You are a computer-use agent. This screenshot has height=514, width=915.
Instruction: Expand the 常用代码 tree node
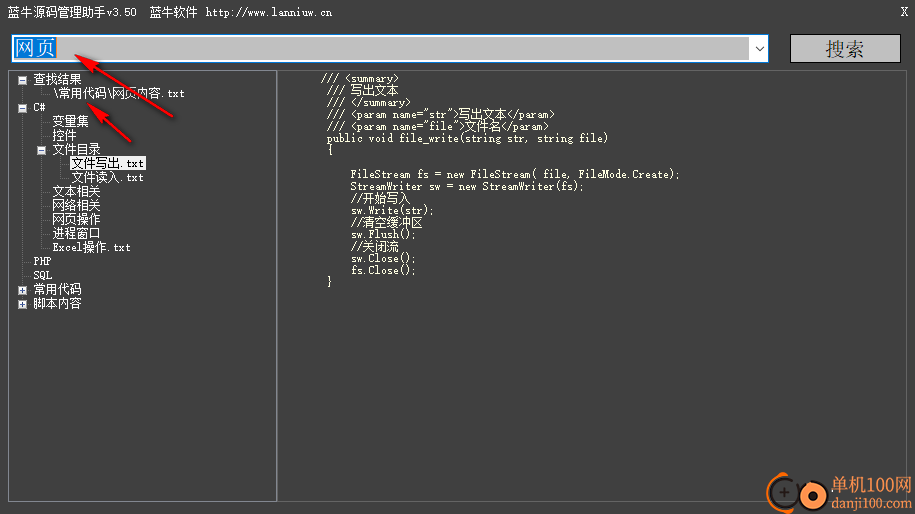22,290
